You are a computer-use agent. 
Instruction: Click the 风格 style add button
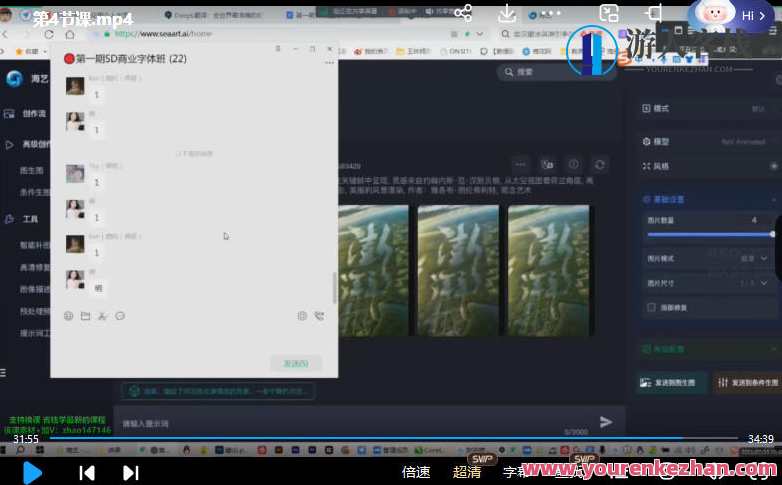point(774,166)
